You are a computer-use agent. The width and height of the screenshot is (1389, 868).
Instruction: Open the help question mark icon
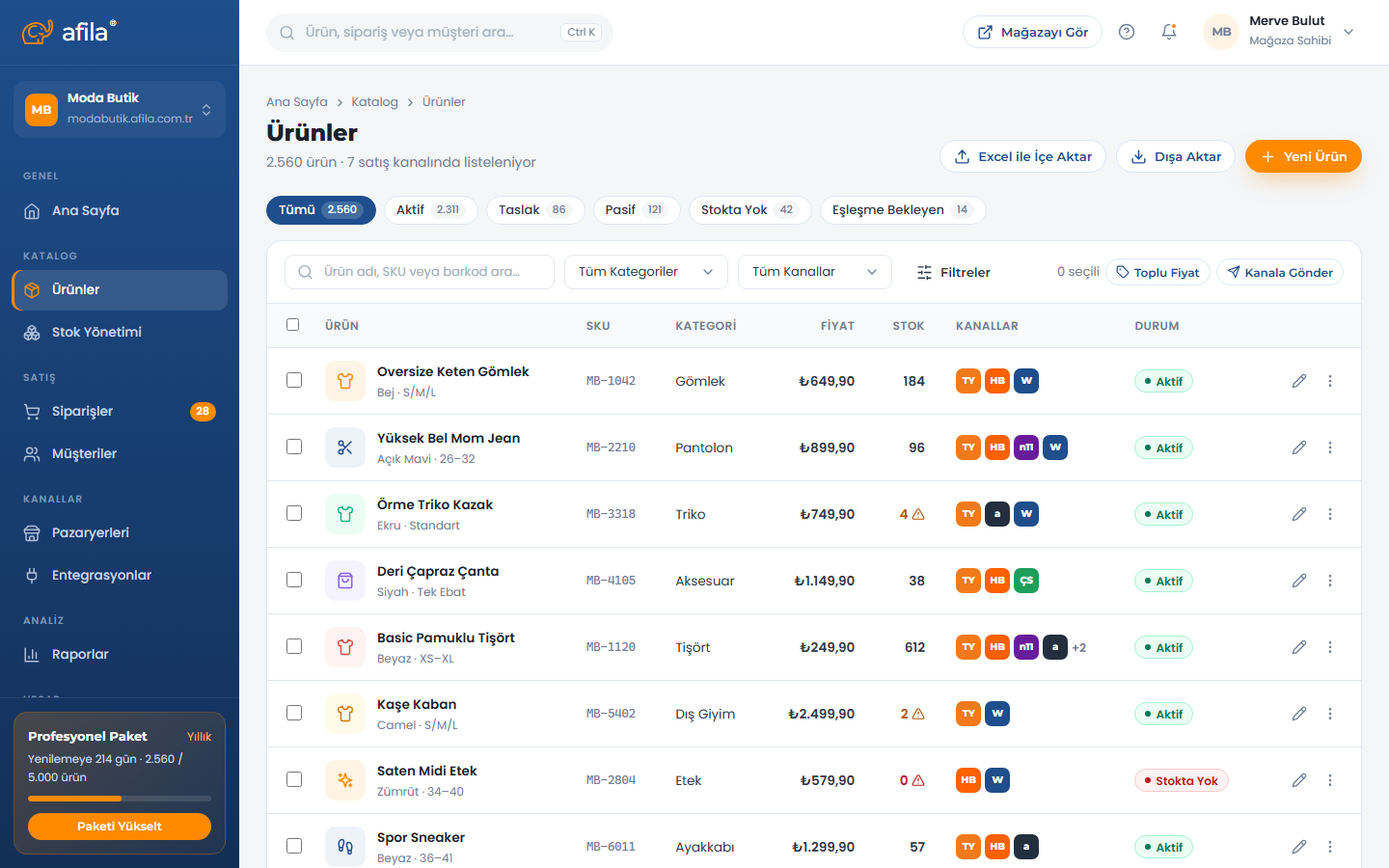point(1127,32)
